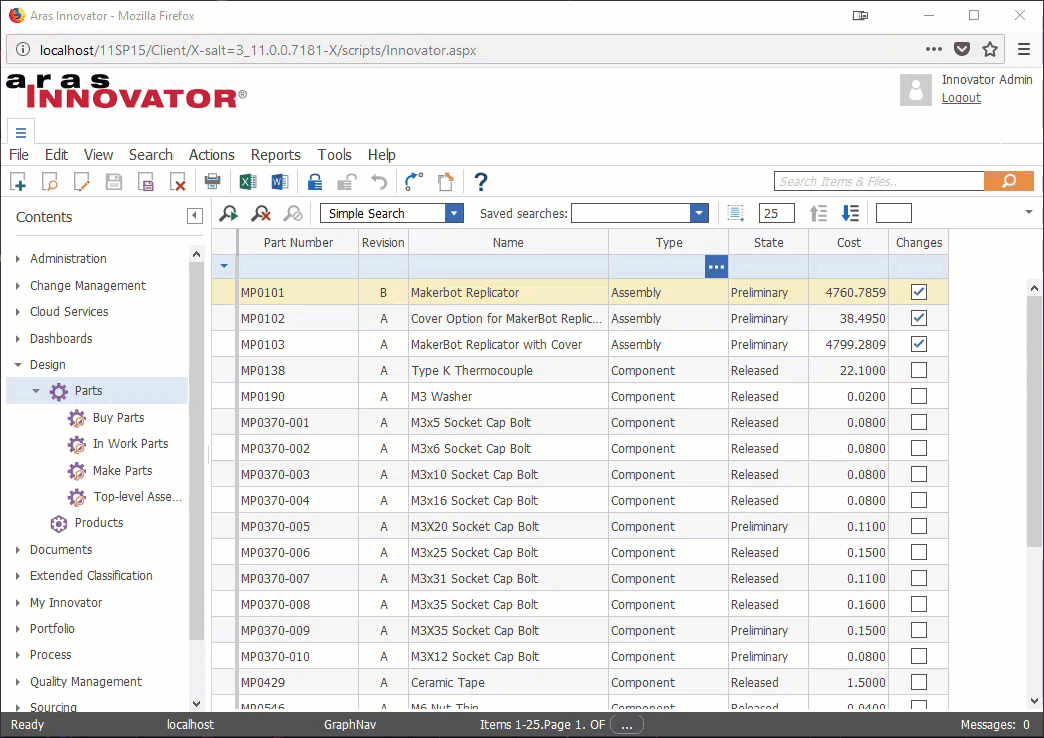This screenshot has height=738, width=1044.
Task: Open the Tools menu
Action: click(334, 155)
